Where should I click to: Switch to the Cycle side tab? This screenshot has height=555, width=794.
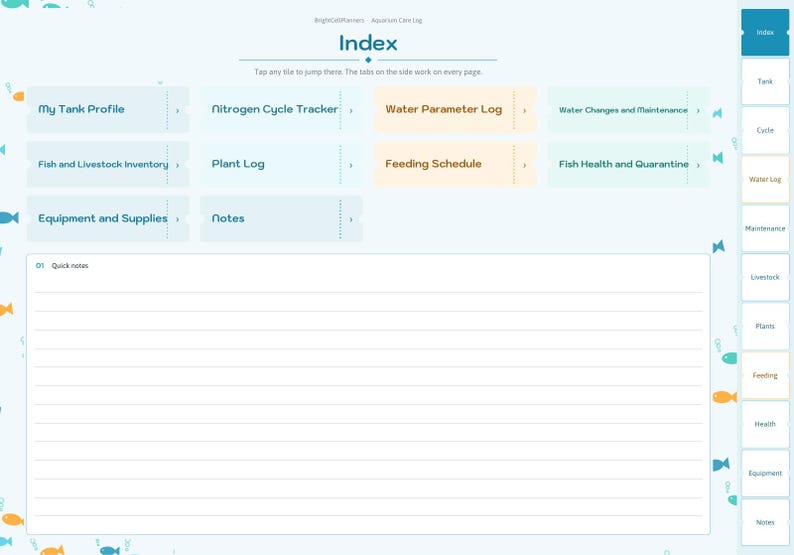pyautogui.click(x=765, y=131)
